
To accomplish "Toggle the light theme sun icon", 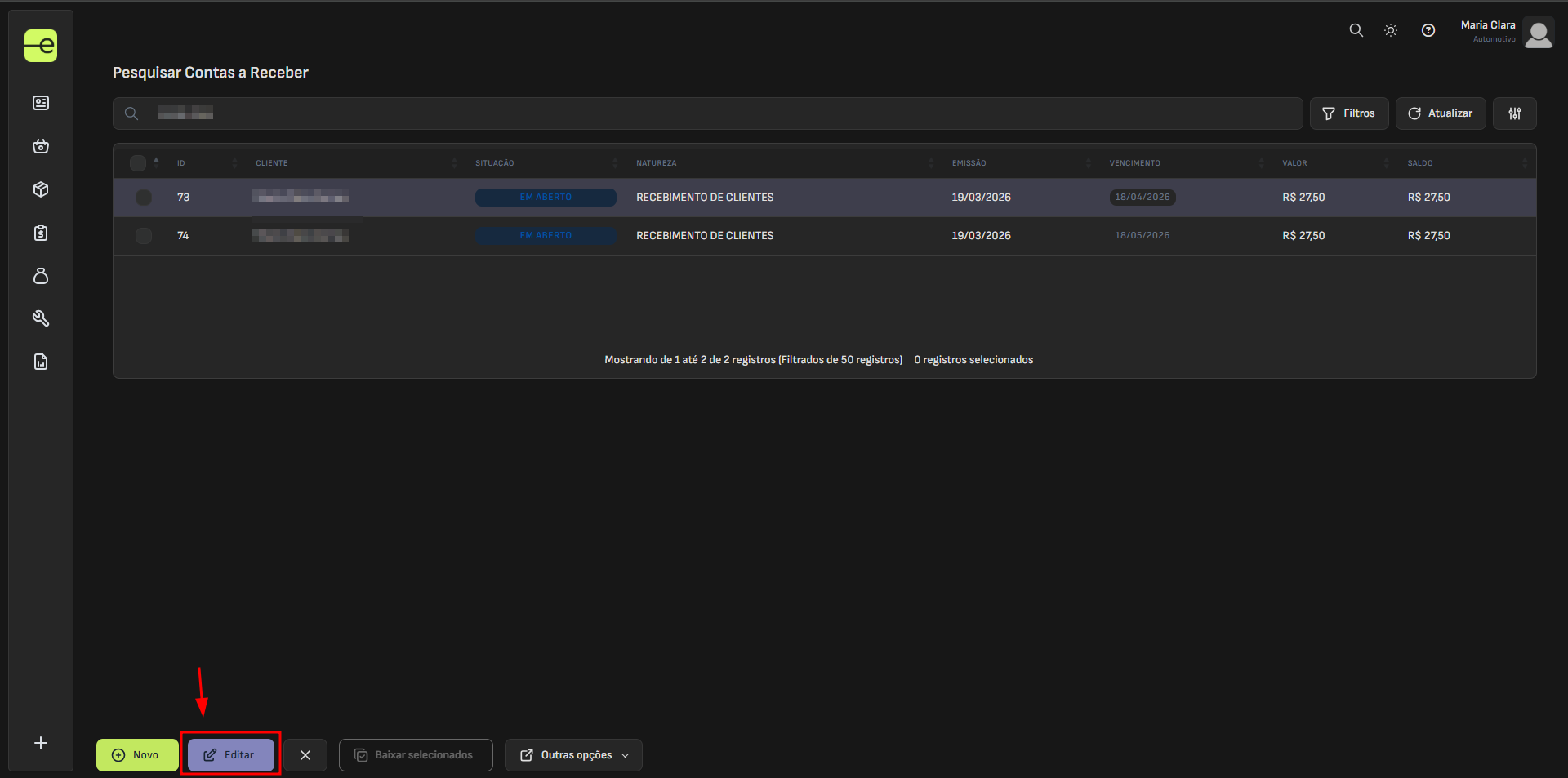I will 1391,30.
